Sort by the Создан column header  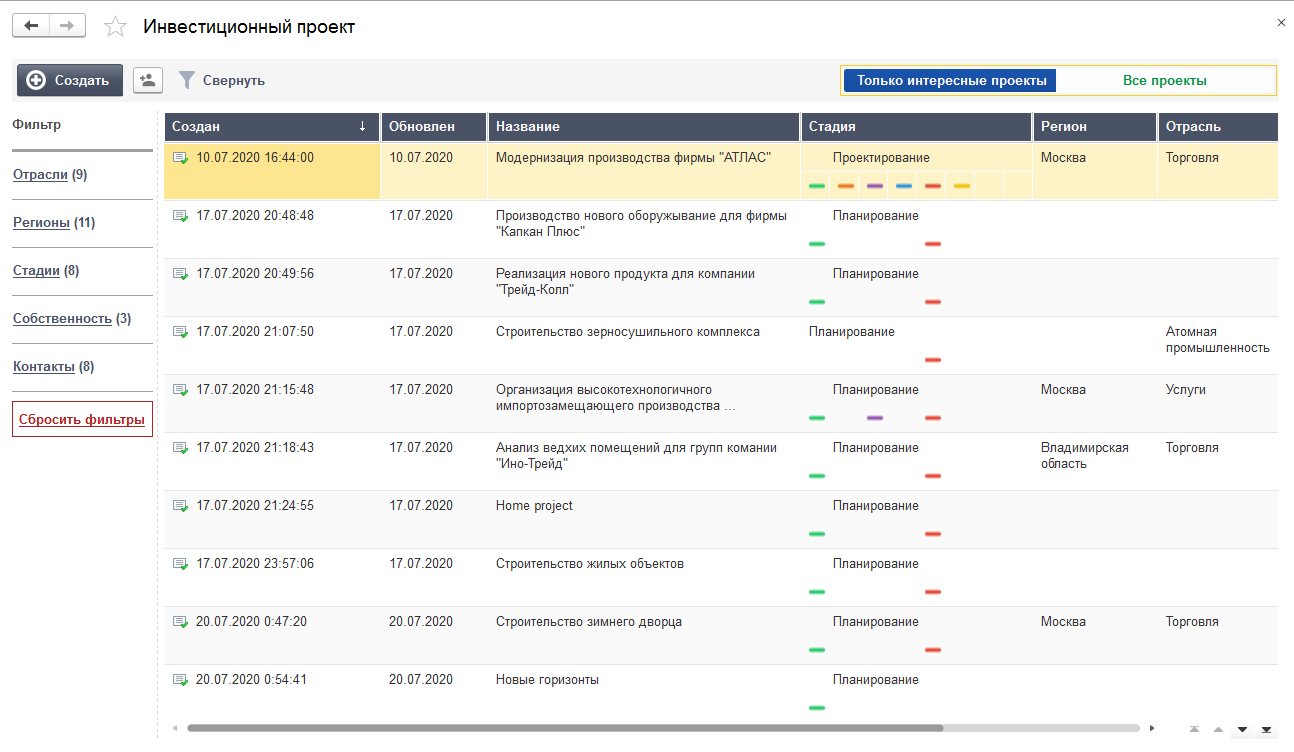point(271,127)
